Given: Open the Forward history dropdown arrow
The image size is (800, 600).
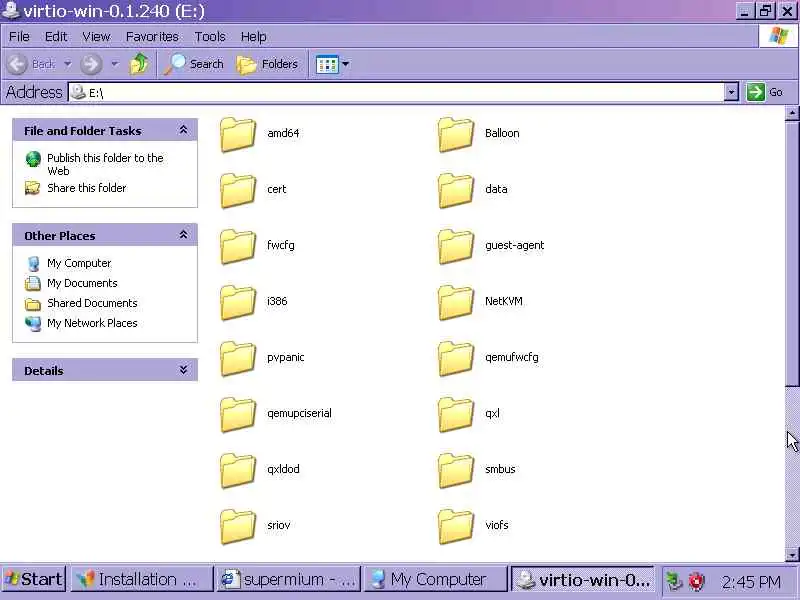Looking at the screenshot, I should click(115, 64).
